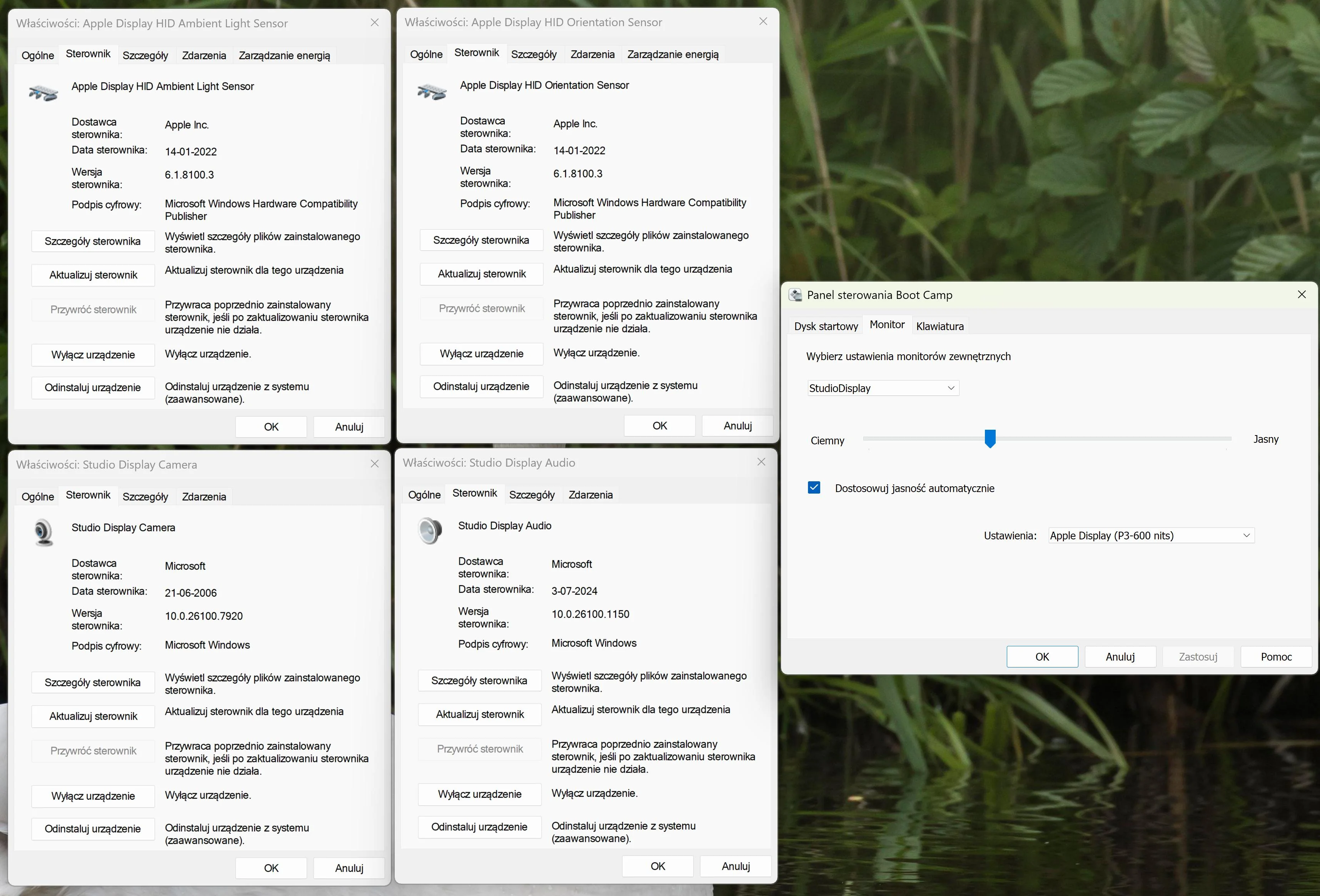The width and height of the screenshot is (1320, 896).
Task: Close the Boot Camp control panel window
Action: tap(1302, 294)
